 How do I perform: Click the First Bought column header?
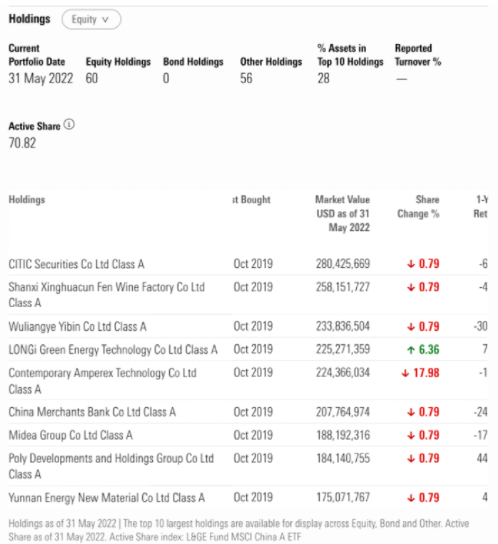pos(252,200)
